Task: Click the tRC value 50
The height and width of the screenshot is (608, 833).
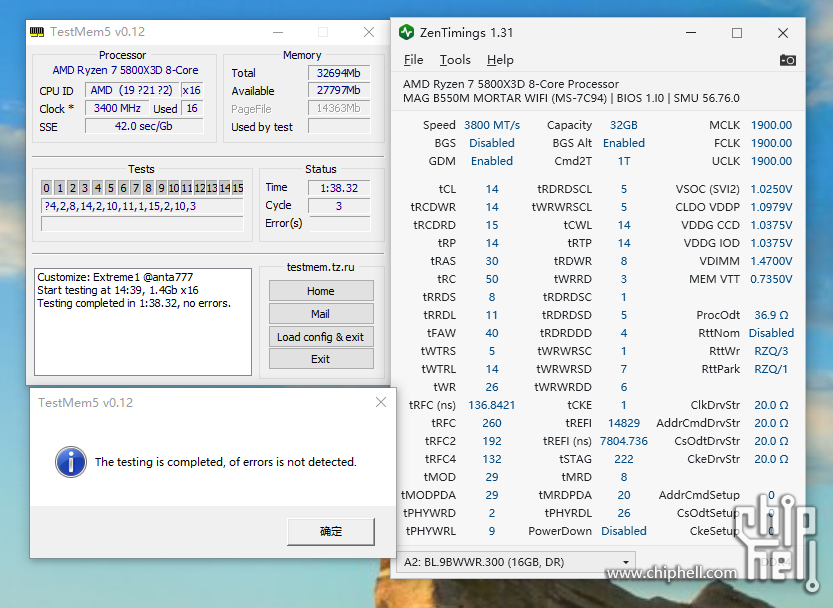Action: pyautogui.click(x=492, y=279)
